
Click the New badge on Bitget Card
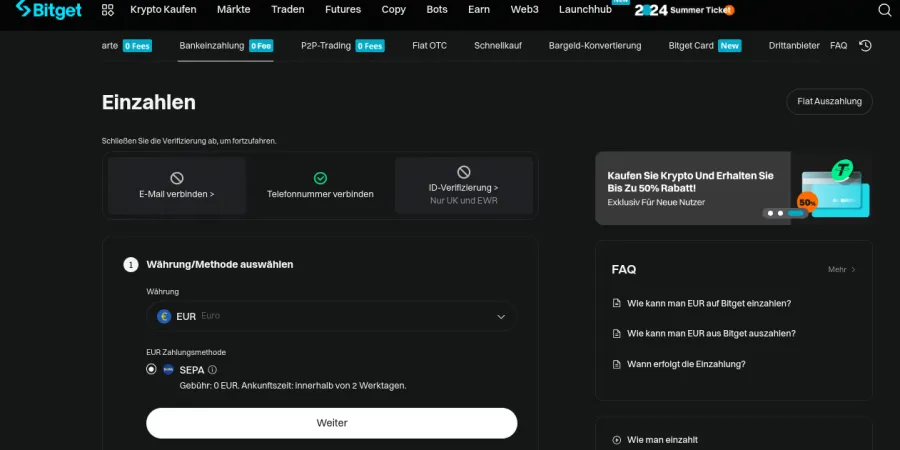pyautogui.click(x=730, y=46)
